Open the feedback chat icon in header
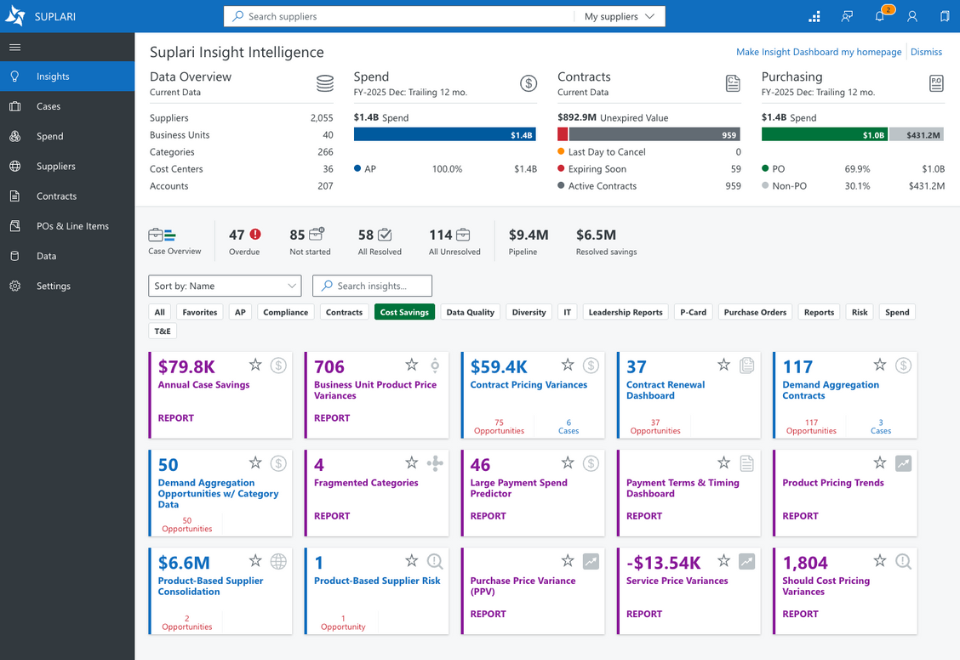The width and height of the screenshot is (960, 660). [847, 17]
